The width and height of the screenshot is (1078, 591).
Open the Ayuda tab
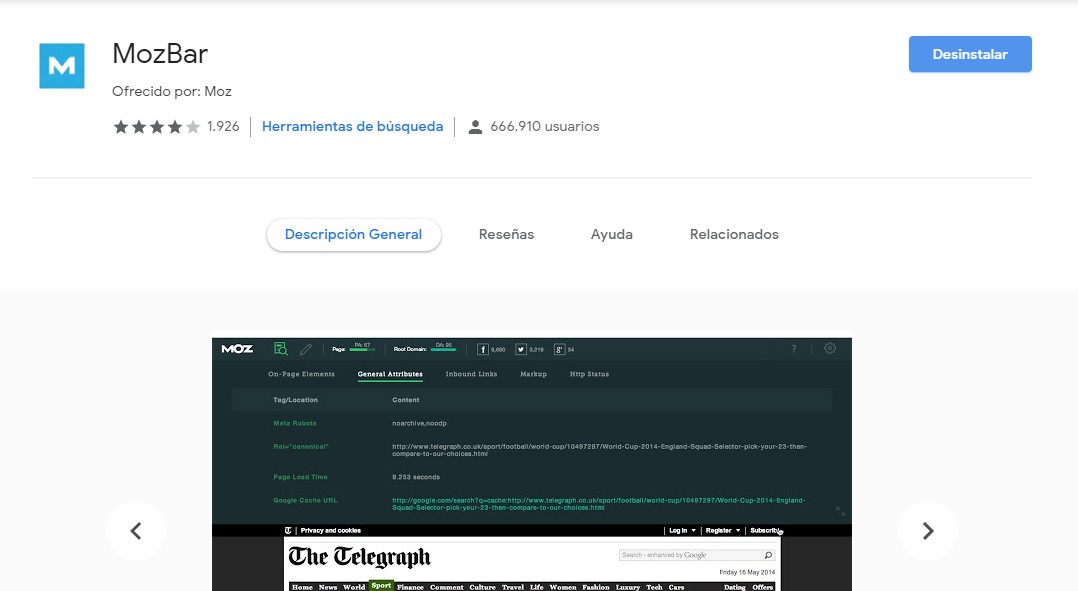click(611, 234)
